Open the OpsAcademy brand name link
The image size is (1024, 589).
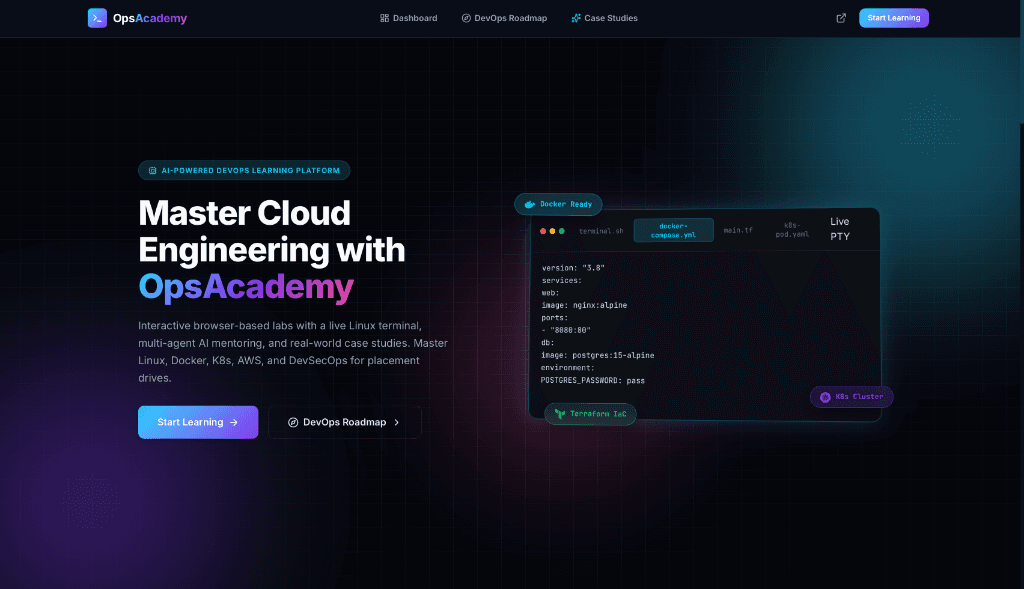coord(150,18)
